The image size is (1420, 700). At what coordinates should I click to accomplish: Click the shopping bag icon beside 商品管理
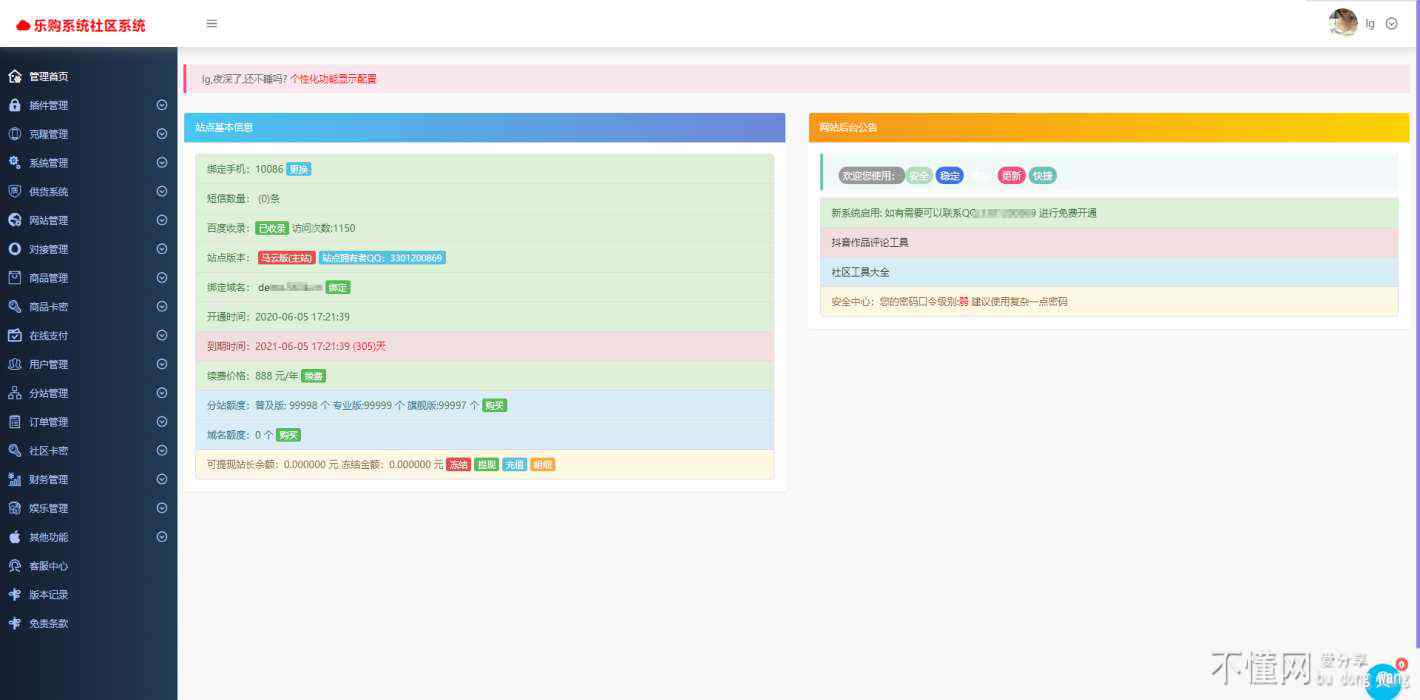(15, 278)
